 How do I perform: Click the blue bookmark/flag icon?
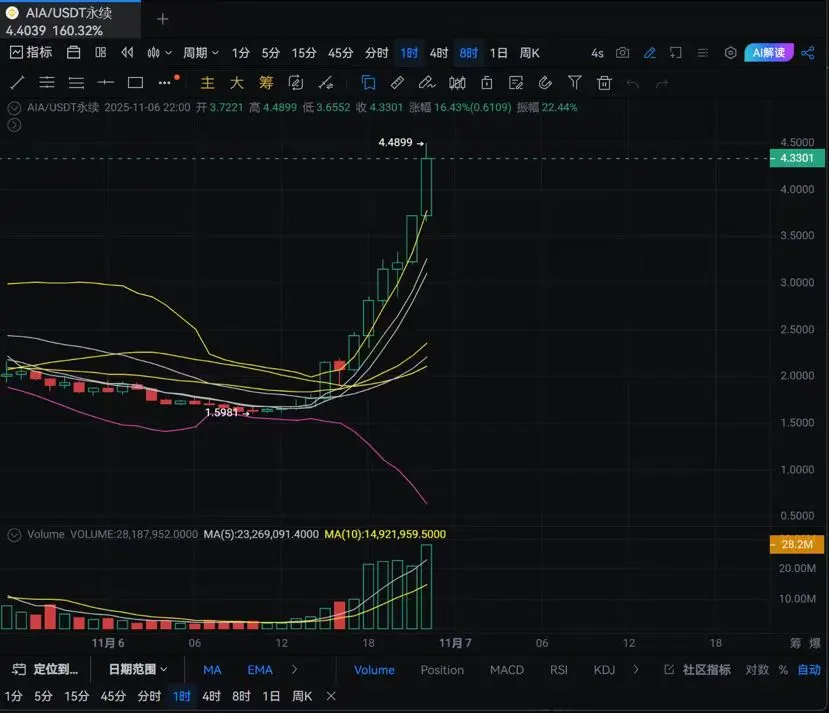tap(368, 82)
